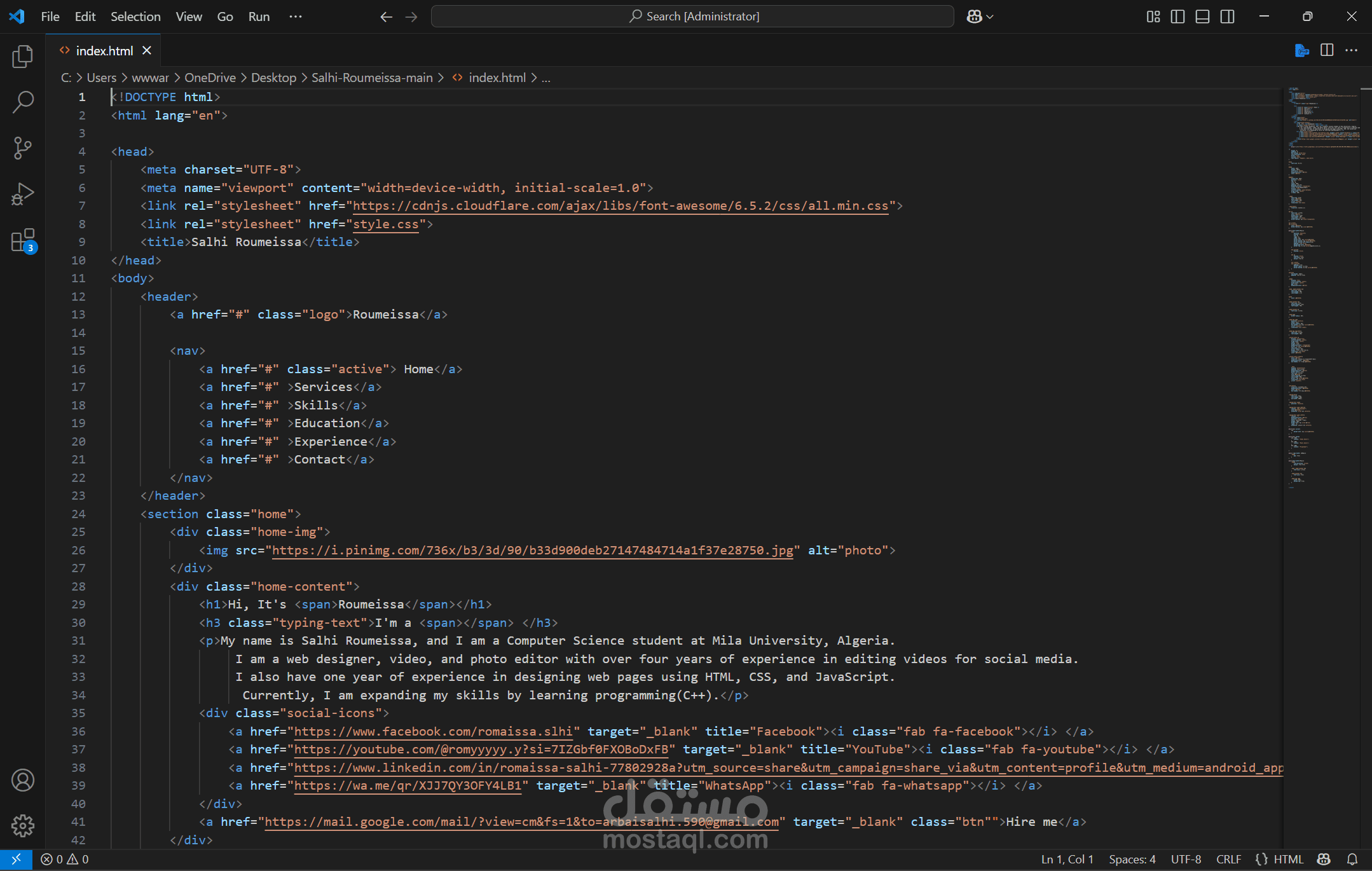Click the blue preview icon in editor toolbar
This screenshot has height=871, width=1372.
(1301, 50)
